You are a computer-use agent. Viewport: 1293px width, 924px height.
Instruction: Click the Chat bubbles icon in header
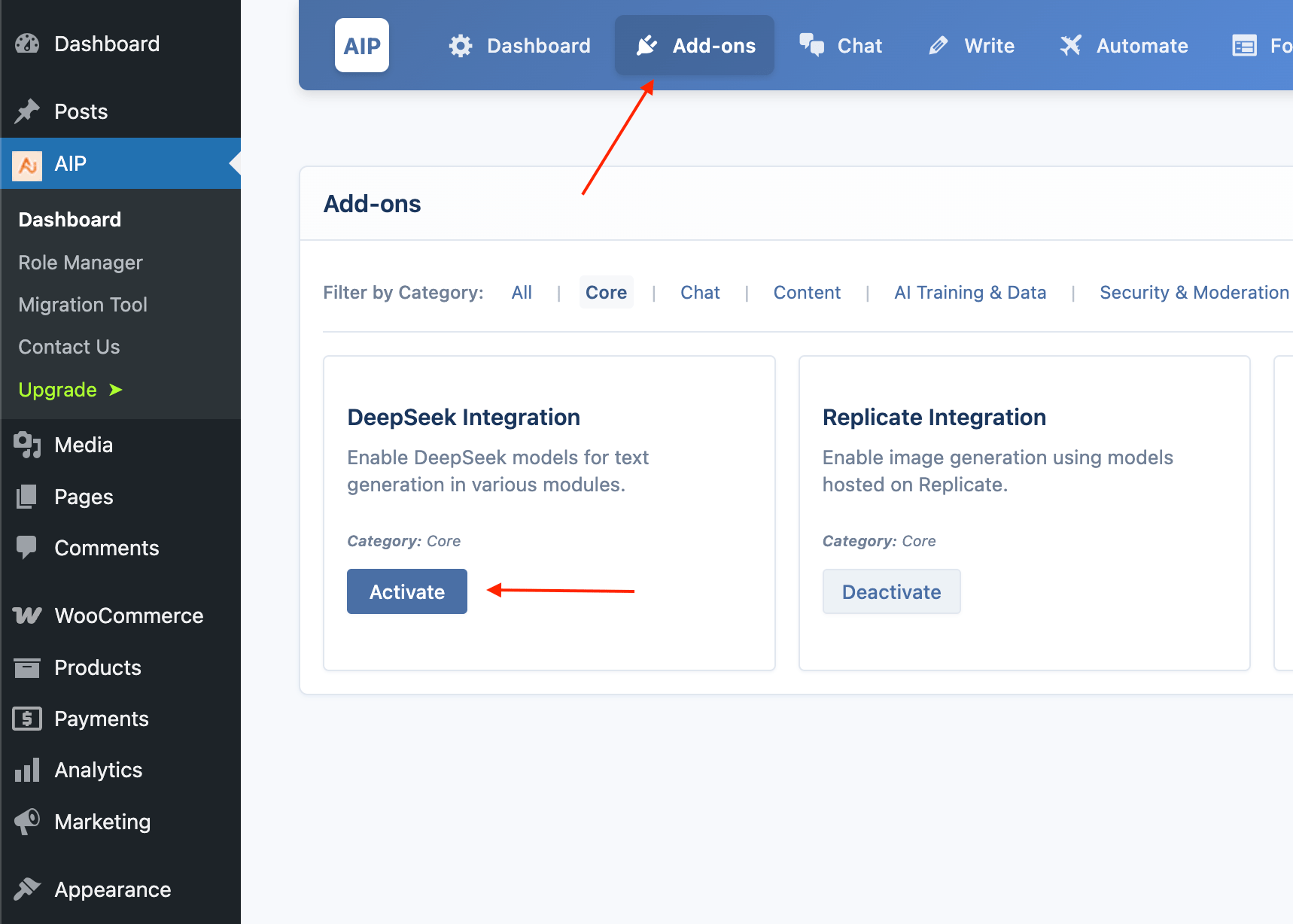[x=811, y=45]
